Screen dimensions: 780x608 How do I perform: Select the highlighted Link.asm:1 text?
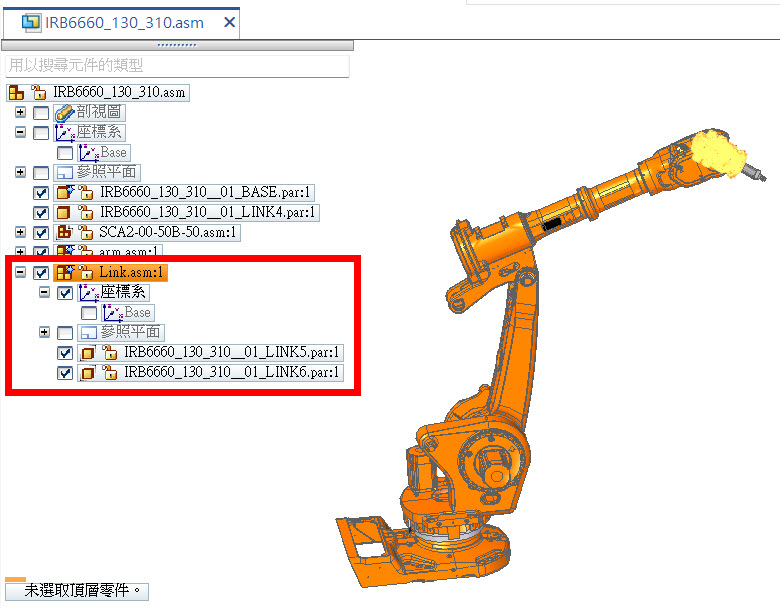pyautogui.click(x=131, y=272)
